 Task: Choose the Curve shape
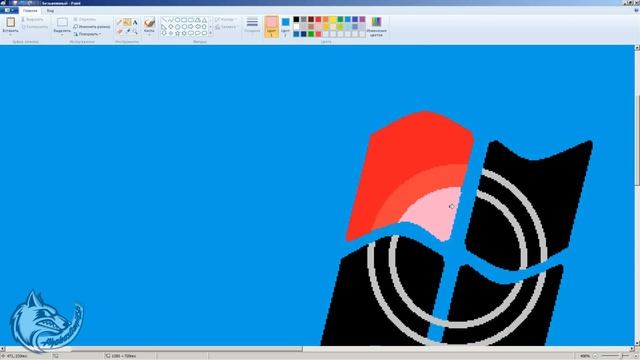[171, 20]
